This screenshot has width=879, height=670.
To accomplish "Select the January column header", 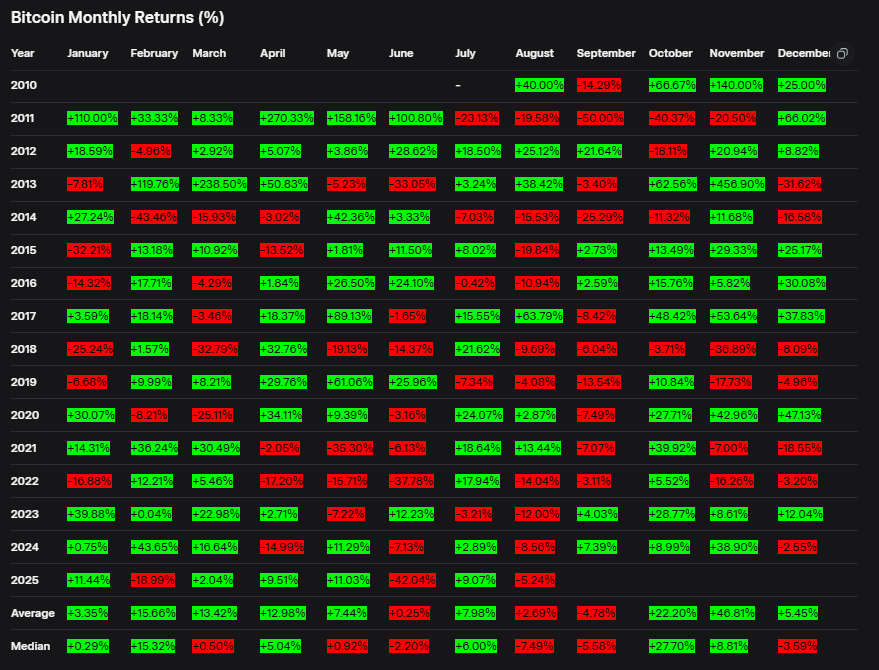I will point(87,53).
